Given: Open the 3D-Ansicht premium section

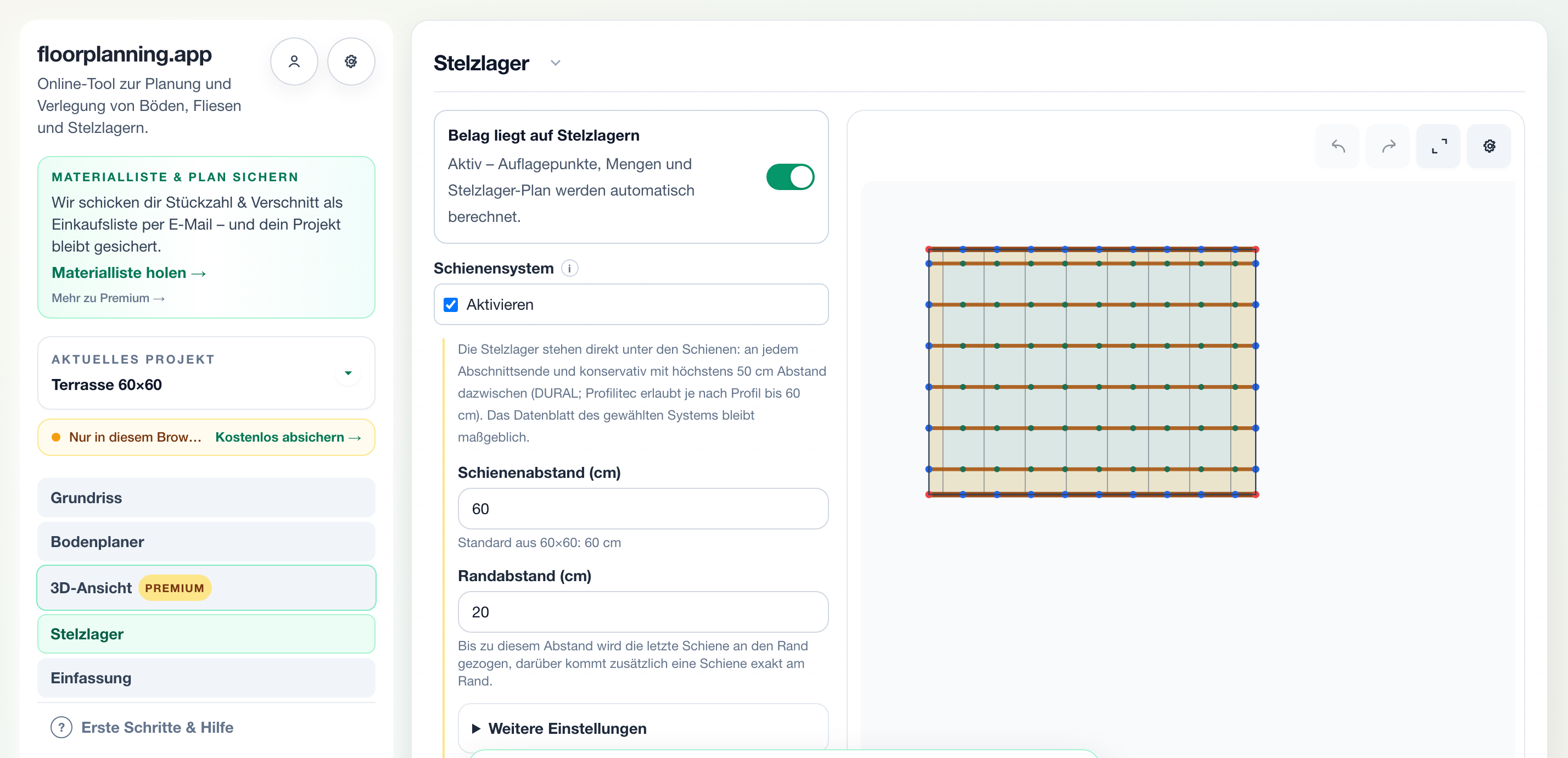Looking at the screenshot, I should coord(206,588).
